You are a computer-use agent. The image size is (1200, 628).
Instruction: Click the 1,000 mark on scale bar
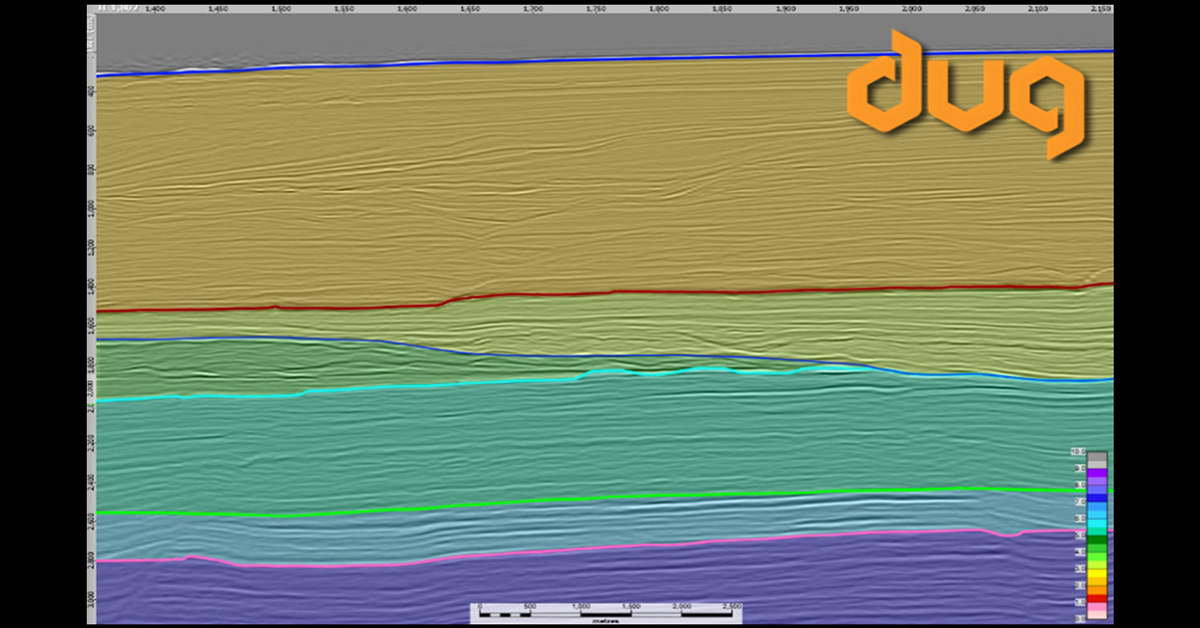tap(581, 607)
